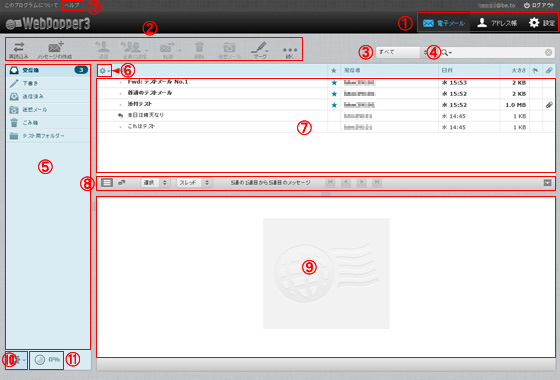This screenshot has height=380, width=560.
Task: Click the ログアウト logout link
Action: tap(539, 5)
